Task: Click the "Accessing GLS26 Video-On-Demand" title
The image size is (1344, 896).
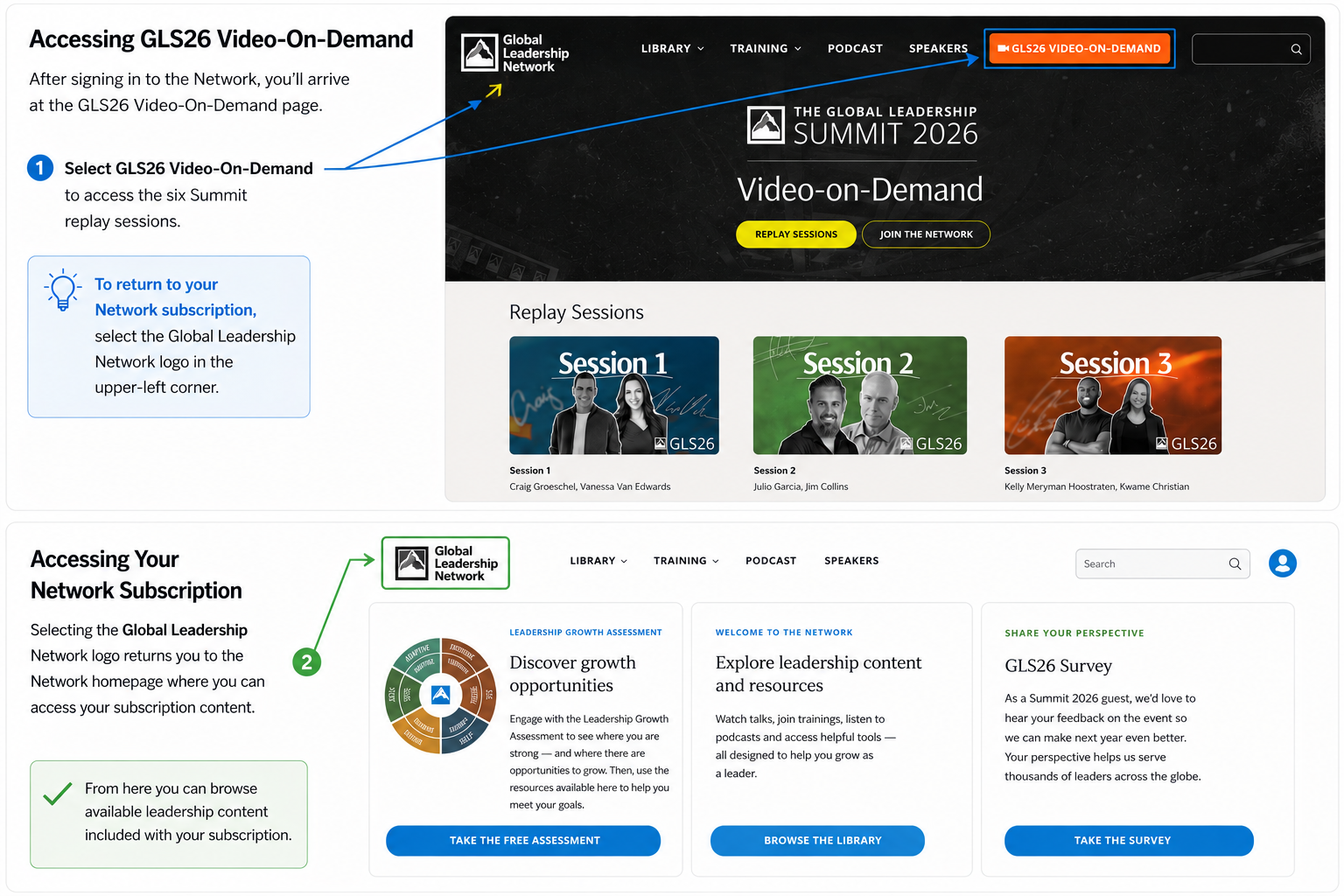Action: click(x=221, y=40)
